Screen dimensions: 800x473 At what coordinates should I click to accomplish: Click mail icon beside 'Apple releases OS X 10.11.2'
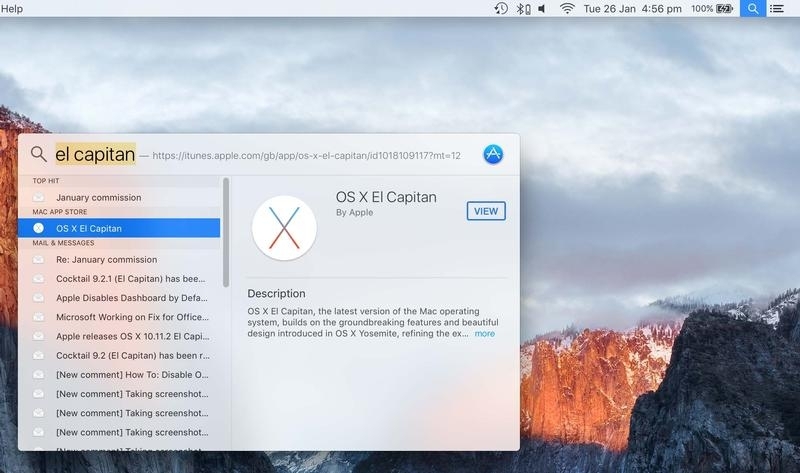[38, 336]
